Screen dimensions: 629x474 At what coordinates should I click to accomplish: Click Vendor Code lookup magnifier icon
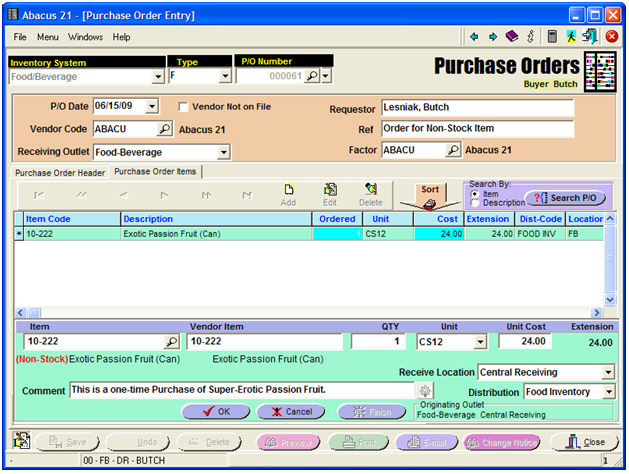[164, 129]
